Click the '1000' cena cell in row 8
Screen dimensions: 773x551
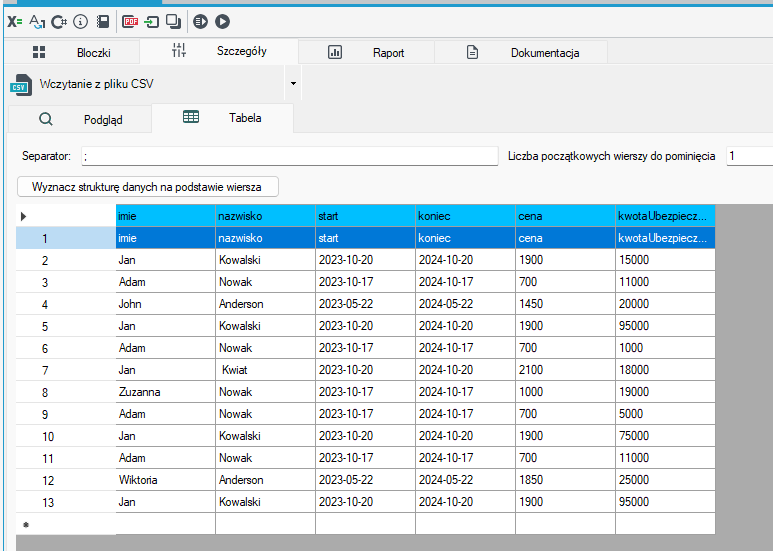[566, 392]
